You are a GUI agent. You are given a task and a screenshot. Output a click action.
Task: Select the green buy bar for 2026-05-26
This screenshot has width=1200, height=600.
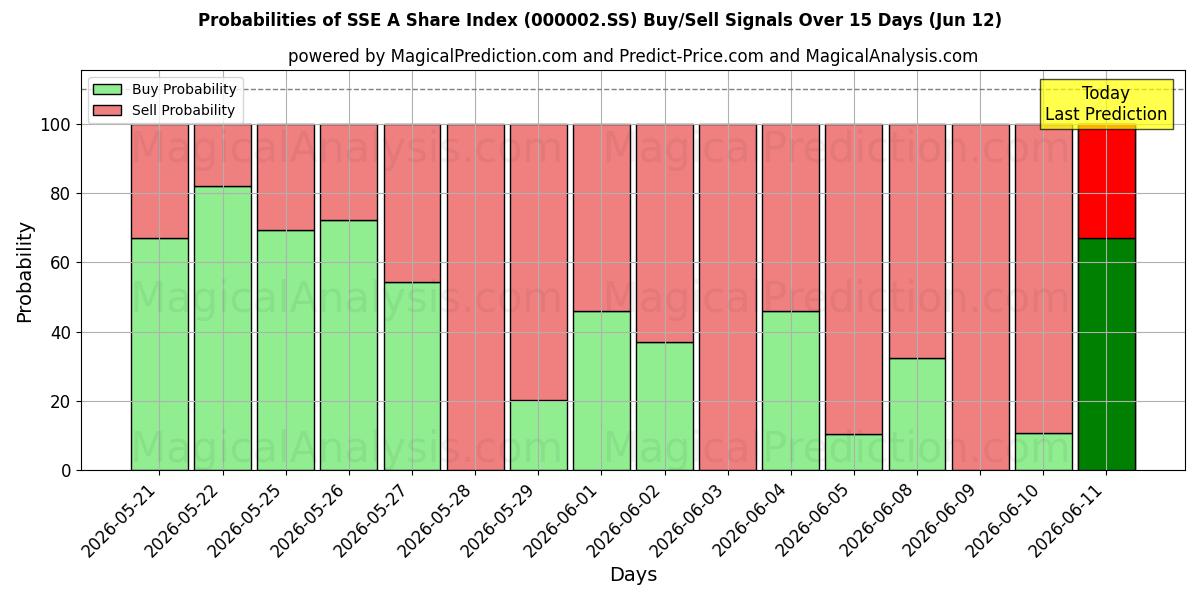coord(349,345)
